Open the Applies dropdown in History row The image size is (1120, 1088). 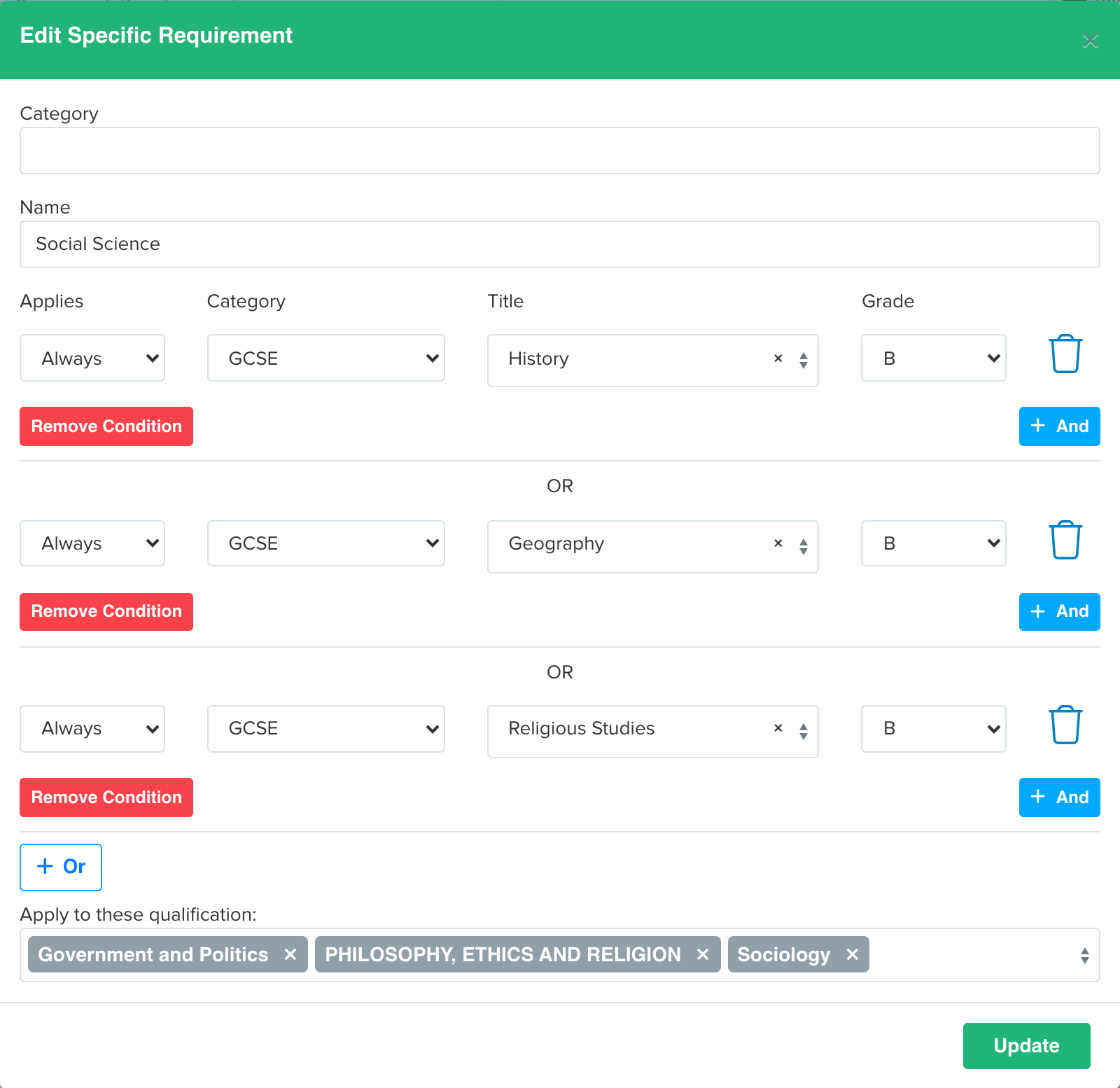tap(92, 358)
